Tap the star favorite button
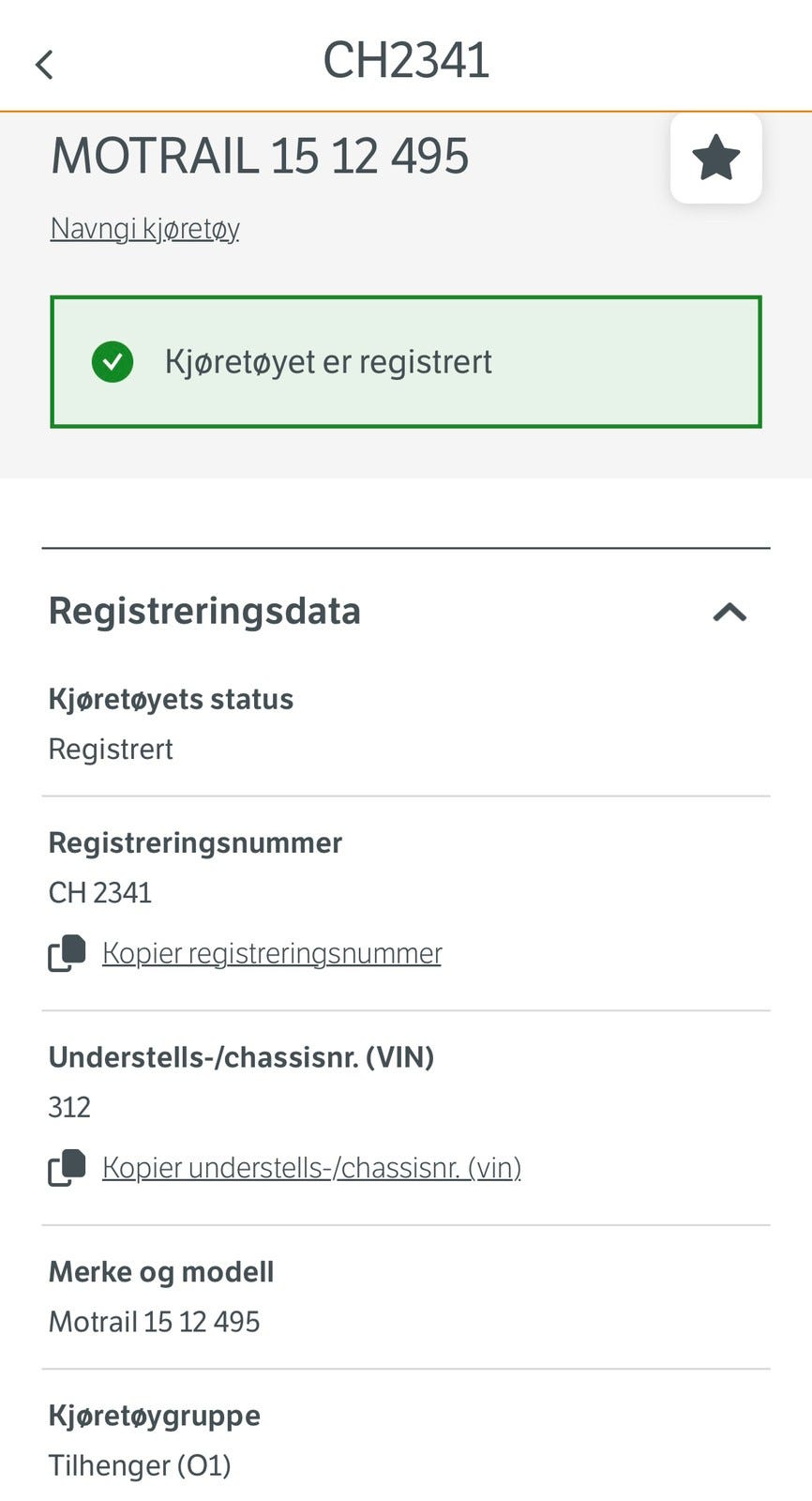This screenshot has width=812, height=1501. pyautogui.click(x=715, y=158)
